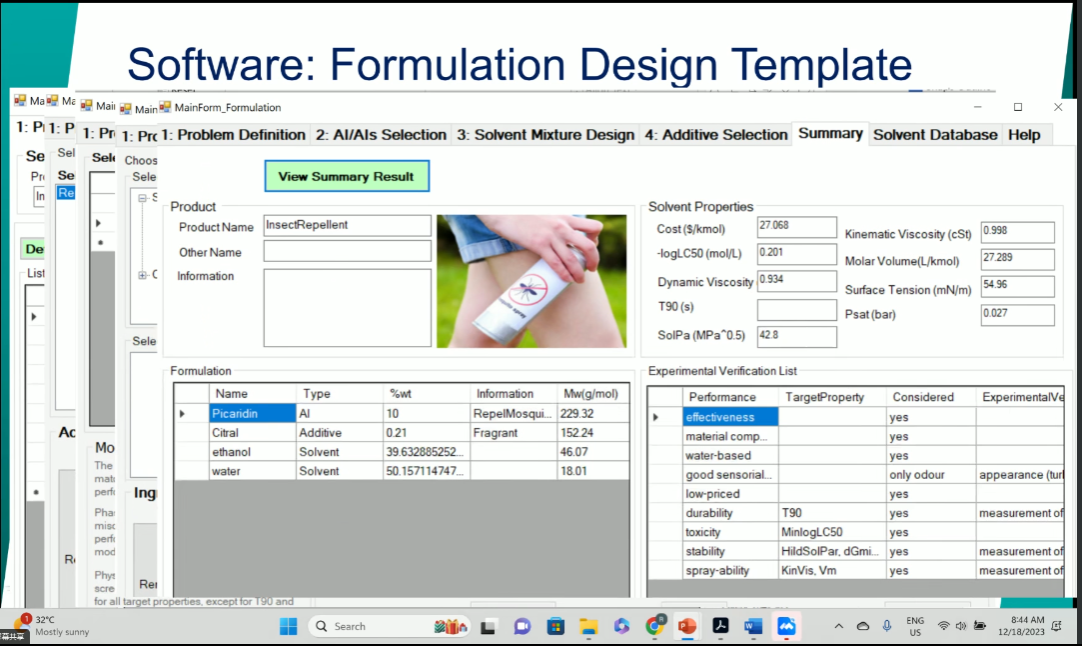Select the Picaridin cell in Formulation table
1082x646 pixels.
[252, 413]
